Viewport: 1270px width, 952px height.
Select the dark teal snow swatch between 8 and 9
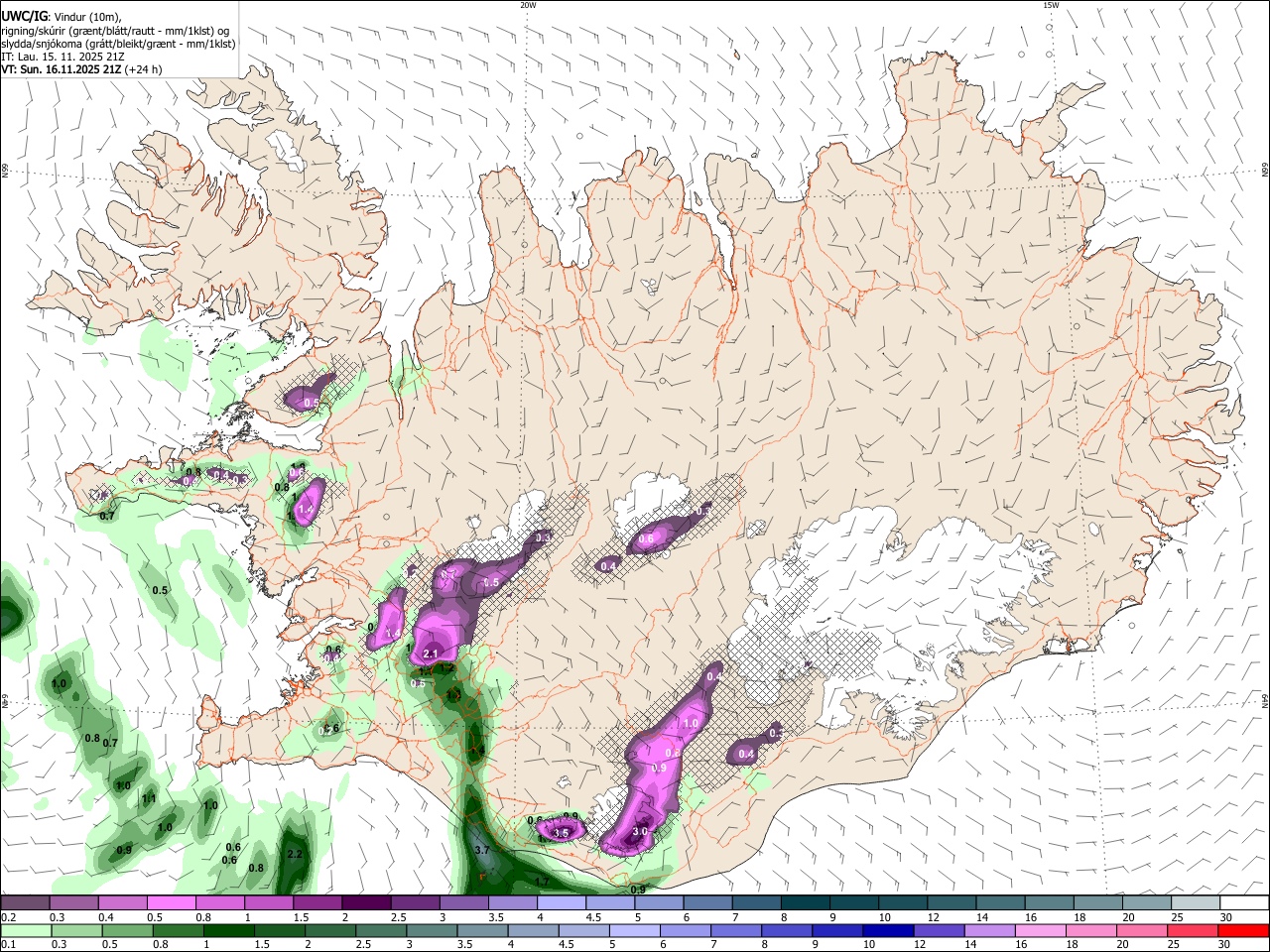pos(804,902)
